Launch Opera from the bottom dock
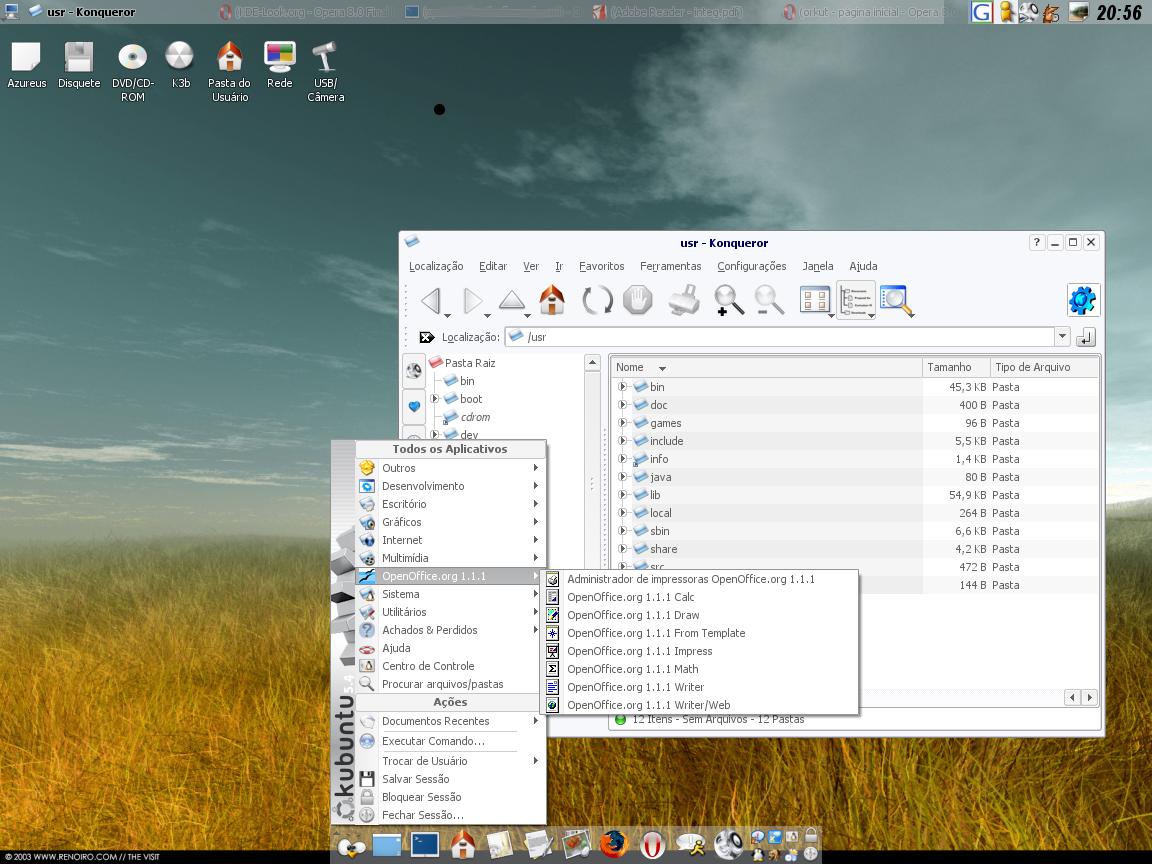 coord(652,845)
